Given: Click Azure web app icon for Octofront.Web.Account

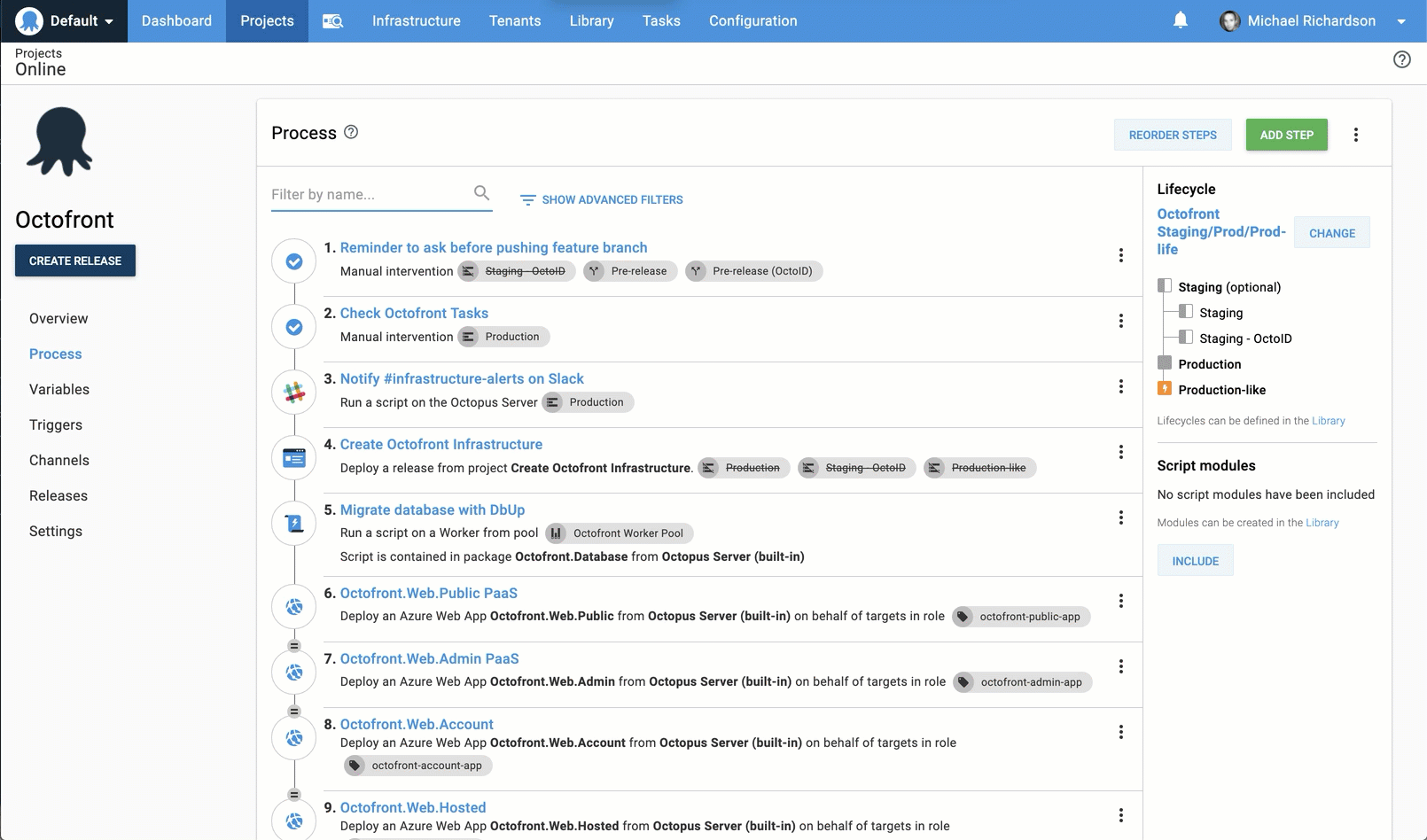Looking at the screenshot, I should click(294, 738).
